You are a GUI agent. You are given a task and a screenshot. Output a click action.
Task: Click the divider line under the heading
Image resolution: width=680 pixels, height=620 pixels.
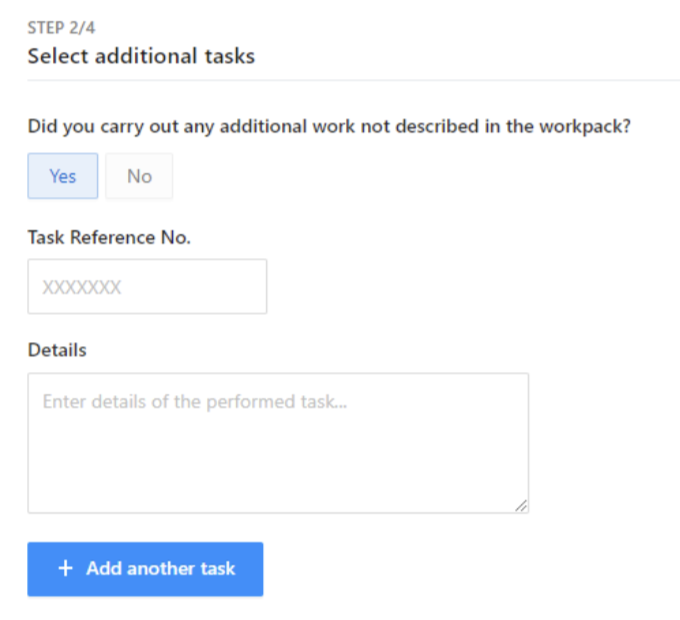(353, 80)
